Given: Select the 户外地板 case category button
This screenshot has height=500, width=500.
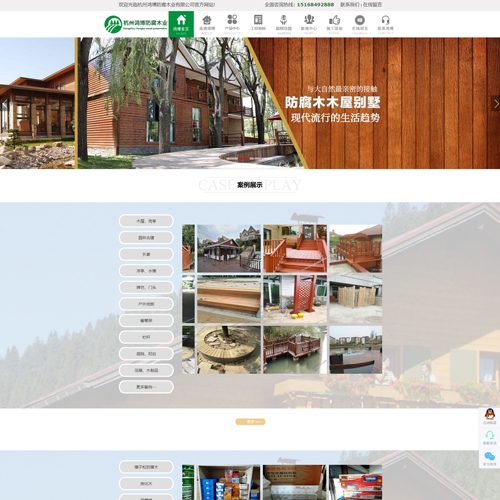Looking at the screenshot, I should pyautogui.click(x=146, y=304).
